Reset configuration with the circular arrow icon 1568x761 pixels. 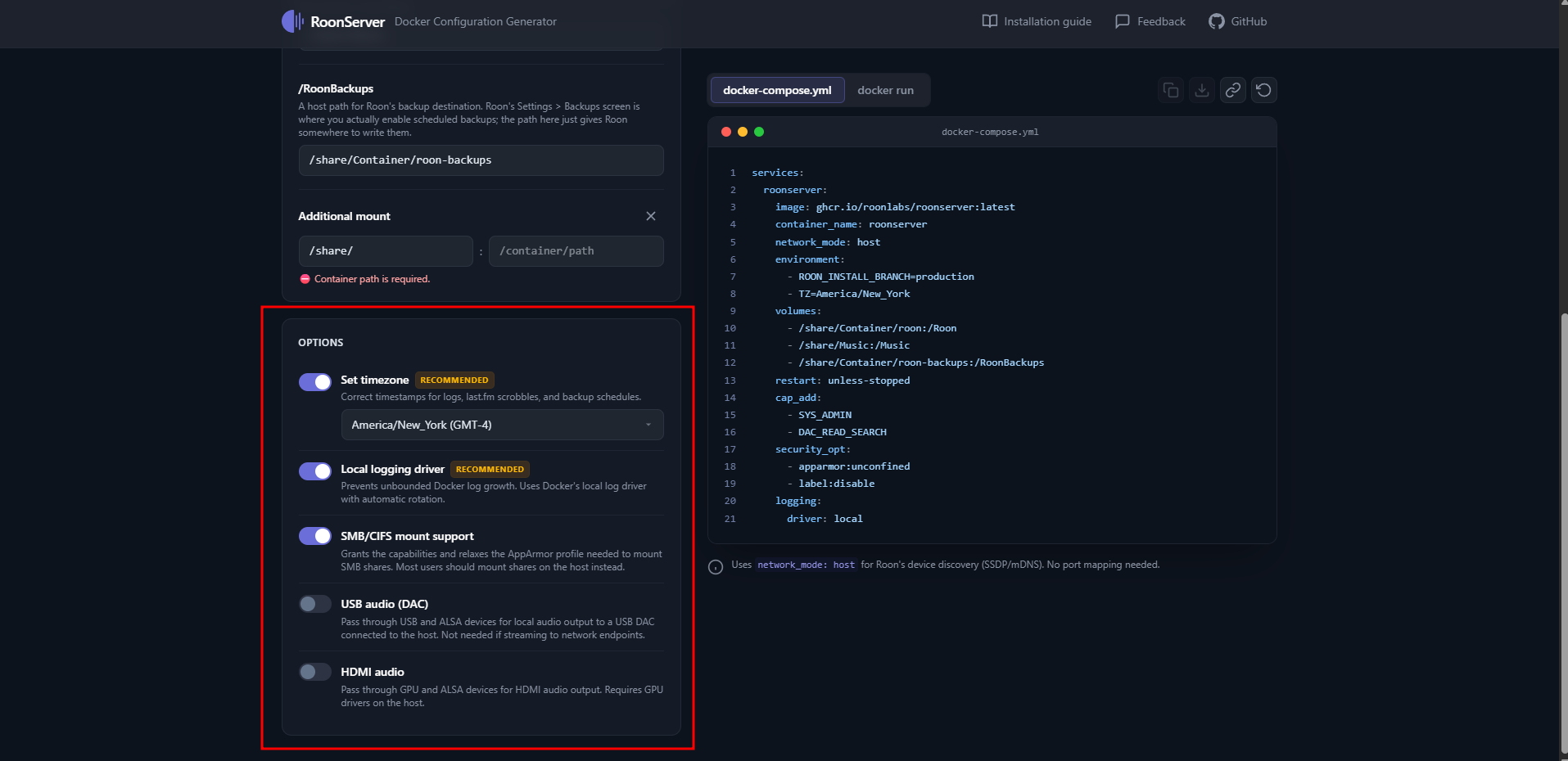click(1263, 90)
